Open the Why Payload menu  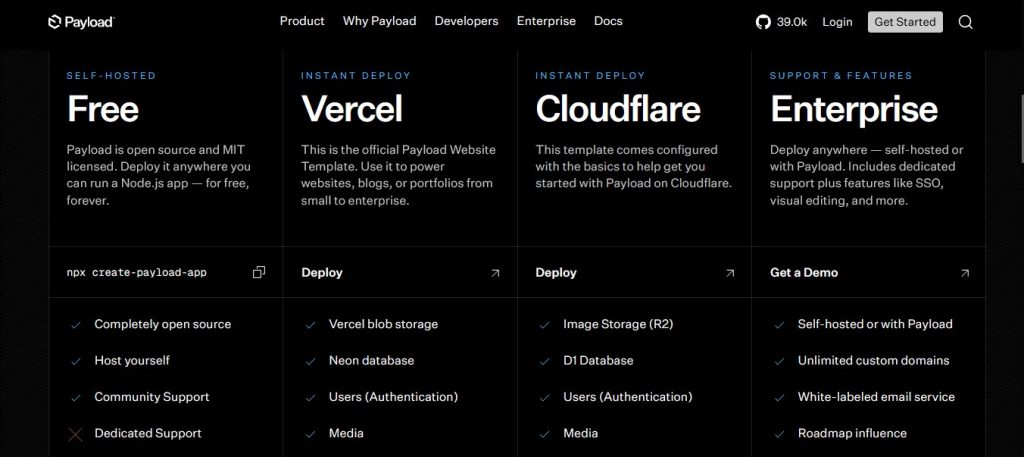pos(379,21)
